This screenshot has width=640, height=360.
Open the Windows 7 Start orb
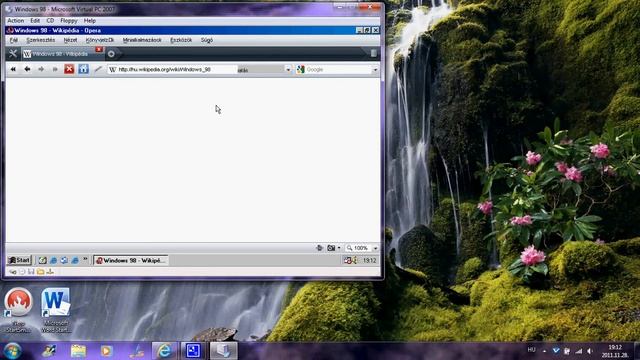[12, 351]
